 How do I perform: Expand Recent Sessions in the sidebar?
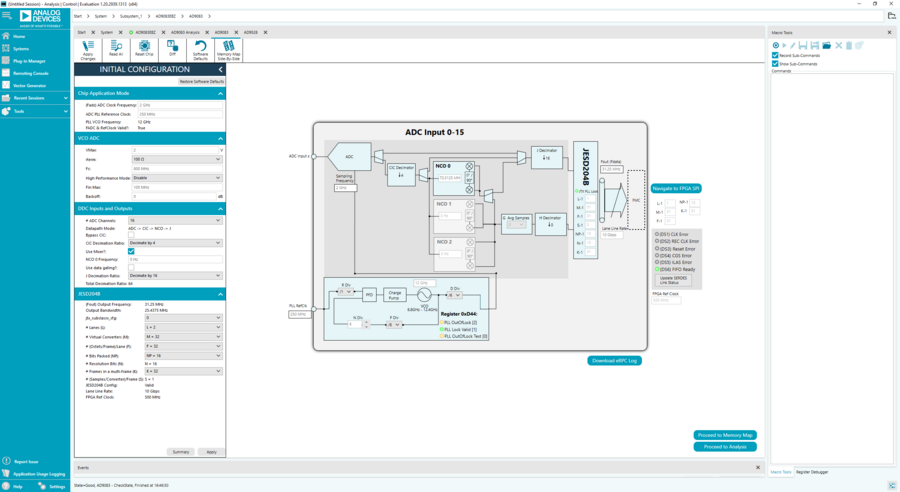coord(34,98)
